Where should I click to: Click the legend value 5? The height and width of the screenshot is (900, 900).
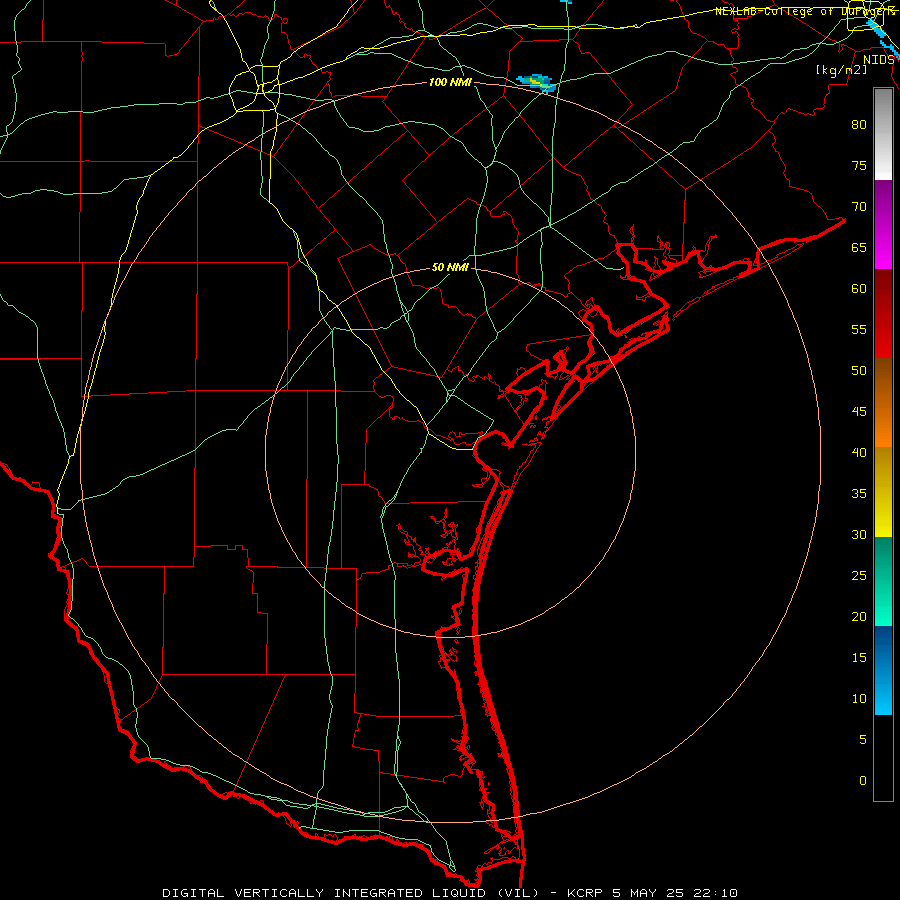click(x=863, y=739)
